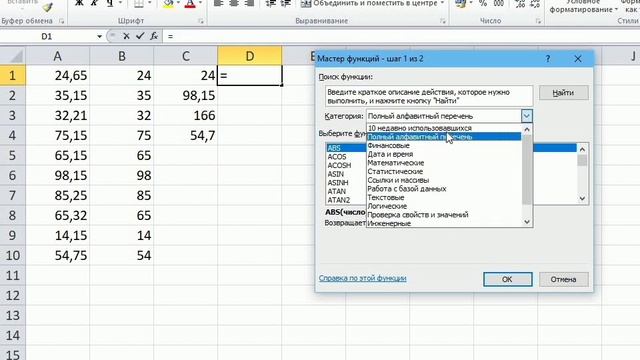Click category list scroll up arrow
This screenshot has width=640, height=360.
pyautogui.click(x=527, y=129)
